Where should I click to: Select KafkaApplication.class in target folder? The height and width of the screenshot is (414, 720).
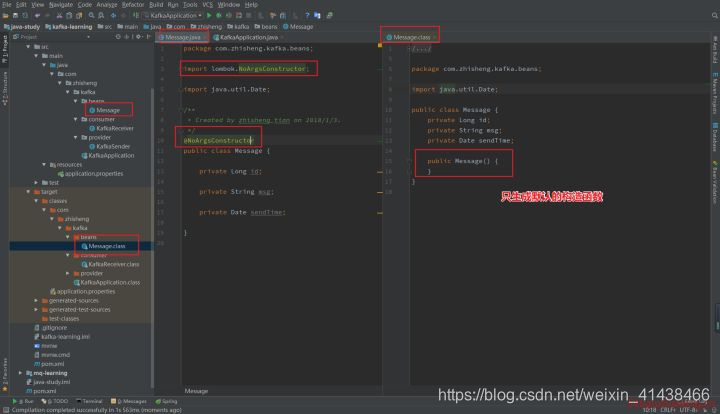[x=107, y=283]
